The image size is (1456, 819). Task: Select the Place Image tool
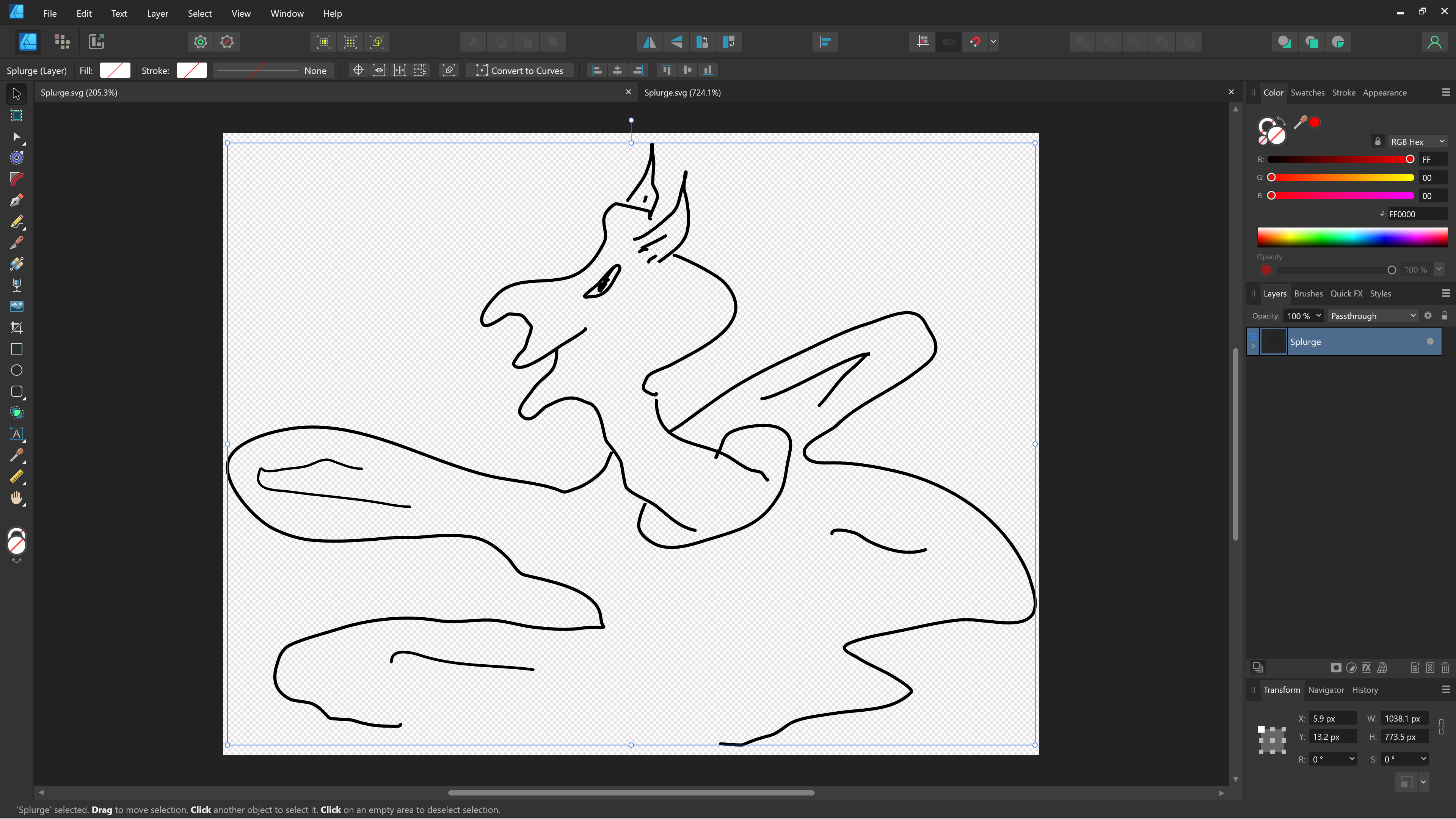pyautogui.click(x=16, y=306)
